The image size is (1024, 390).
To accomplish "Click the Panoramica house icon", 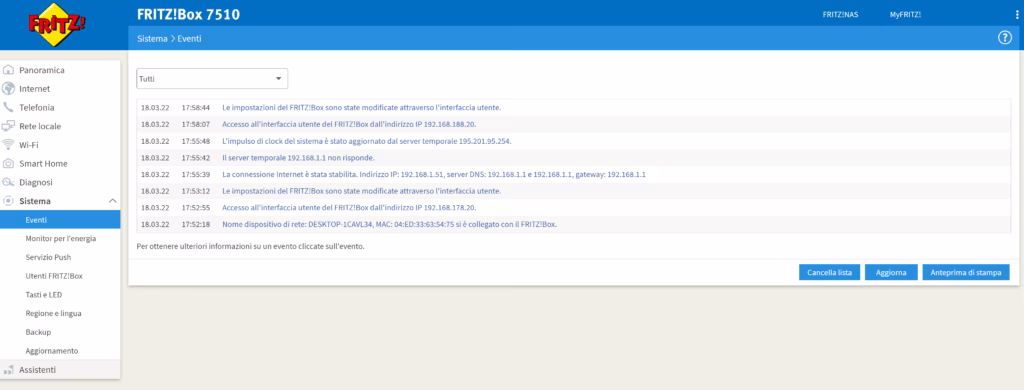I will click(x=8, y=70).
